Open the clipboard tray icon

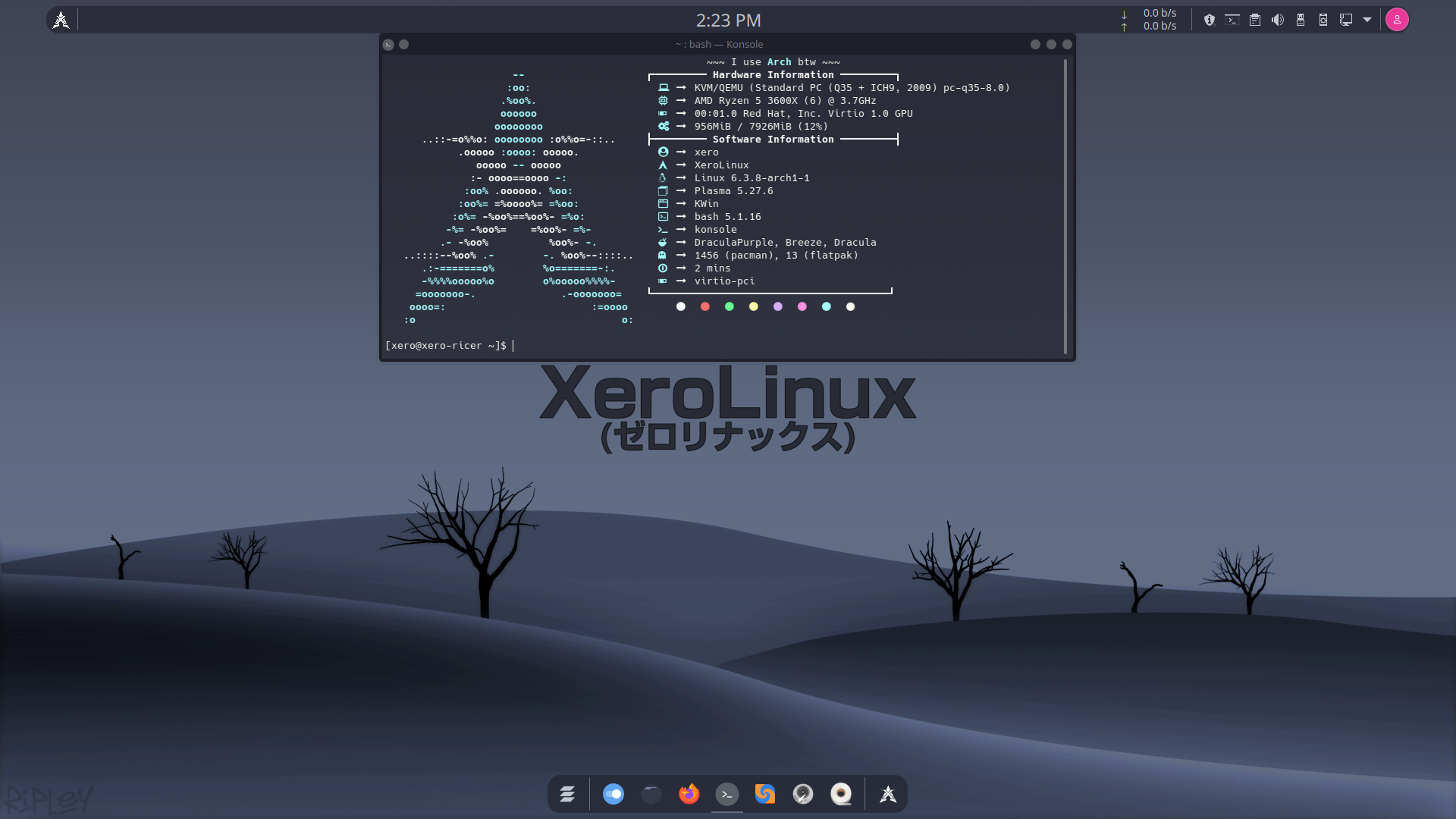point(1255,20)
